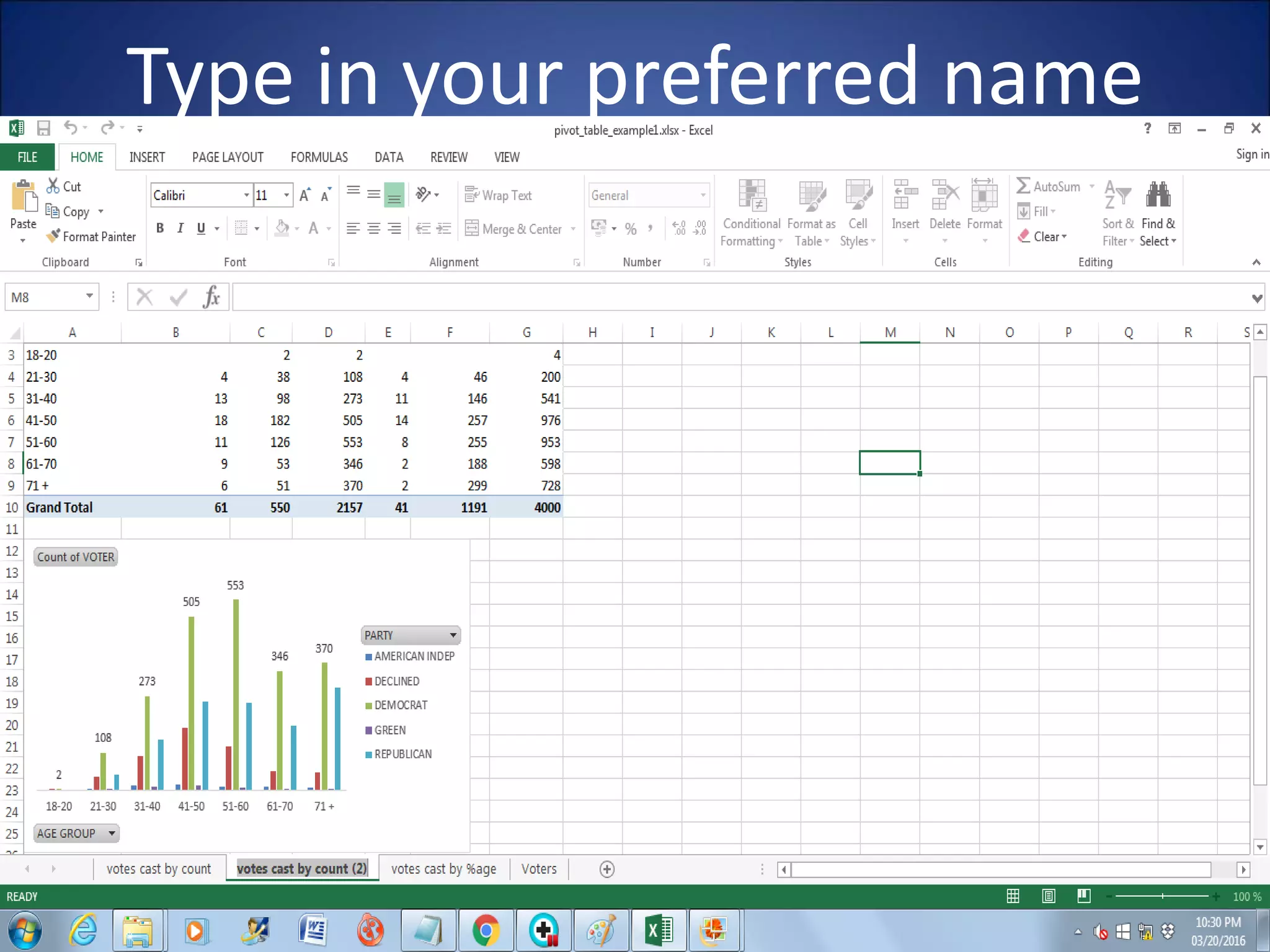Open Format as Table gallery
The width and height of the screenshot is (1270, 952).
click(x=812, y=214)
